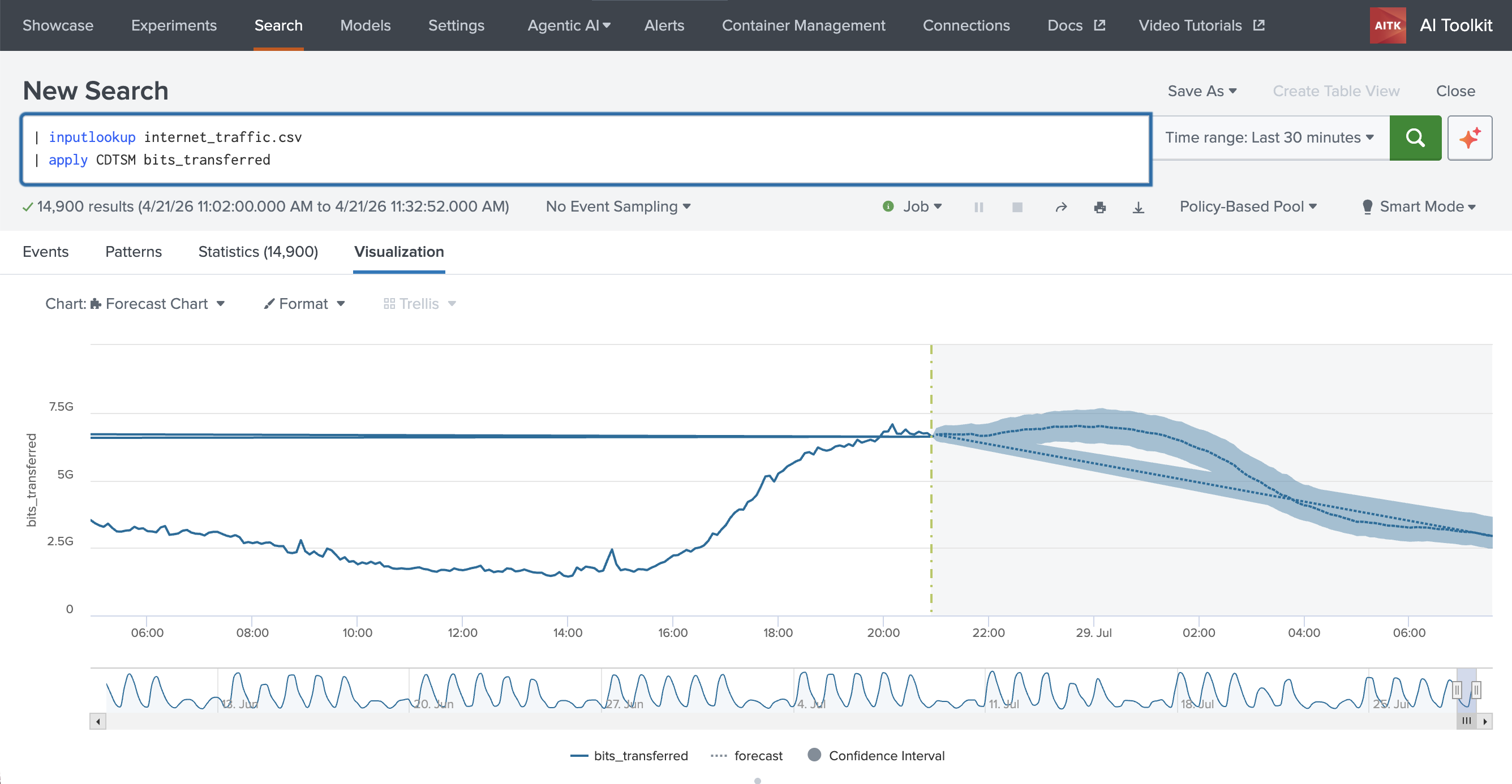The height and width of the screenshot is (784, 1512).
Task: Open the Save As menu
Action: 1201,91
